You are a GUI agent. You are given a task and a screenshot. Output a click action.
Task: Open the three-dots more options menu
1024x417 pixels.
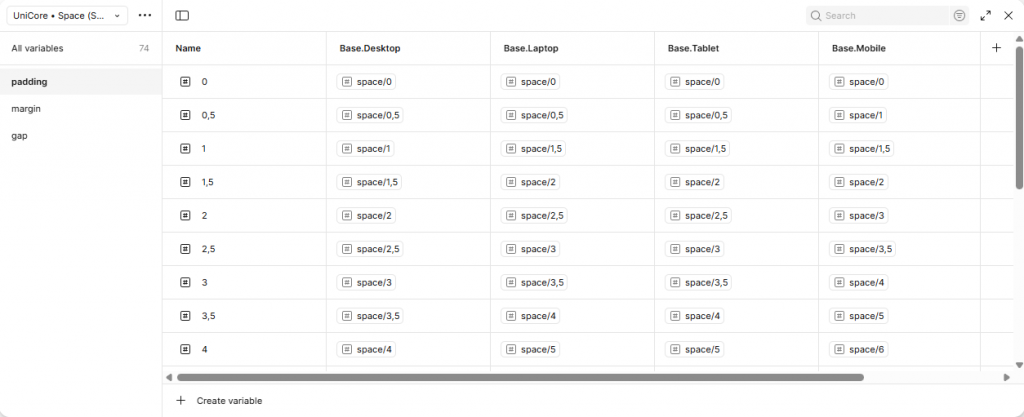[145, 16]
